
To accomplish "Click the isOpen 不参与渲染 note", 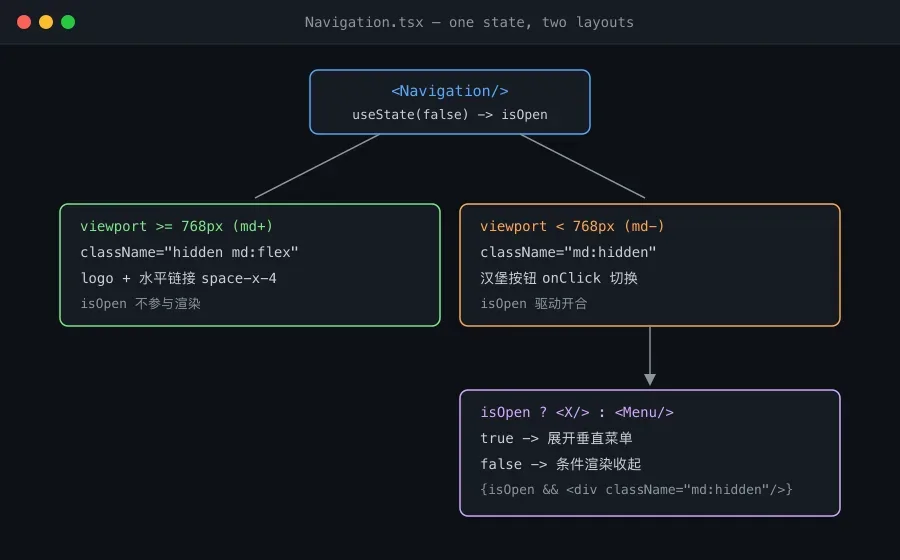I will (140, 304).
